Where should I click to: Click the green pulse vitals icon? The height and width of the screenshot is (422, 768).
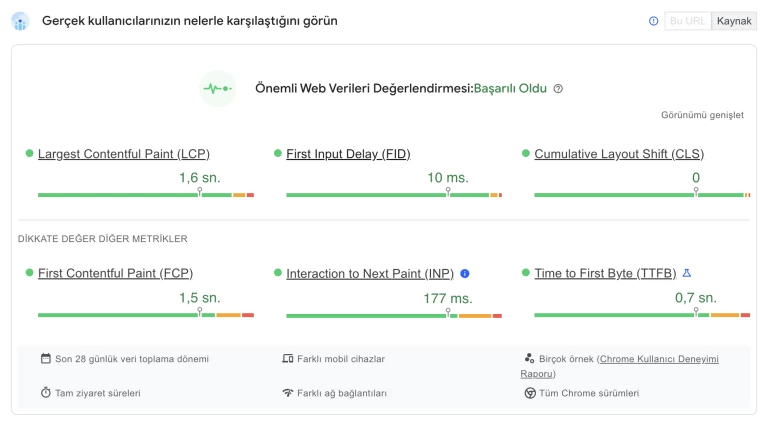pos(217,89)
